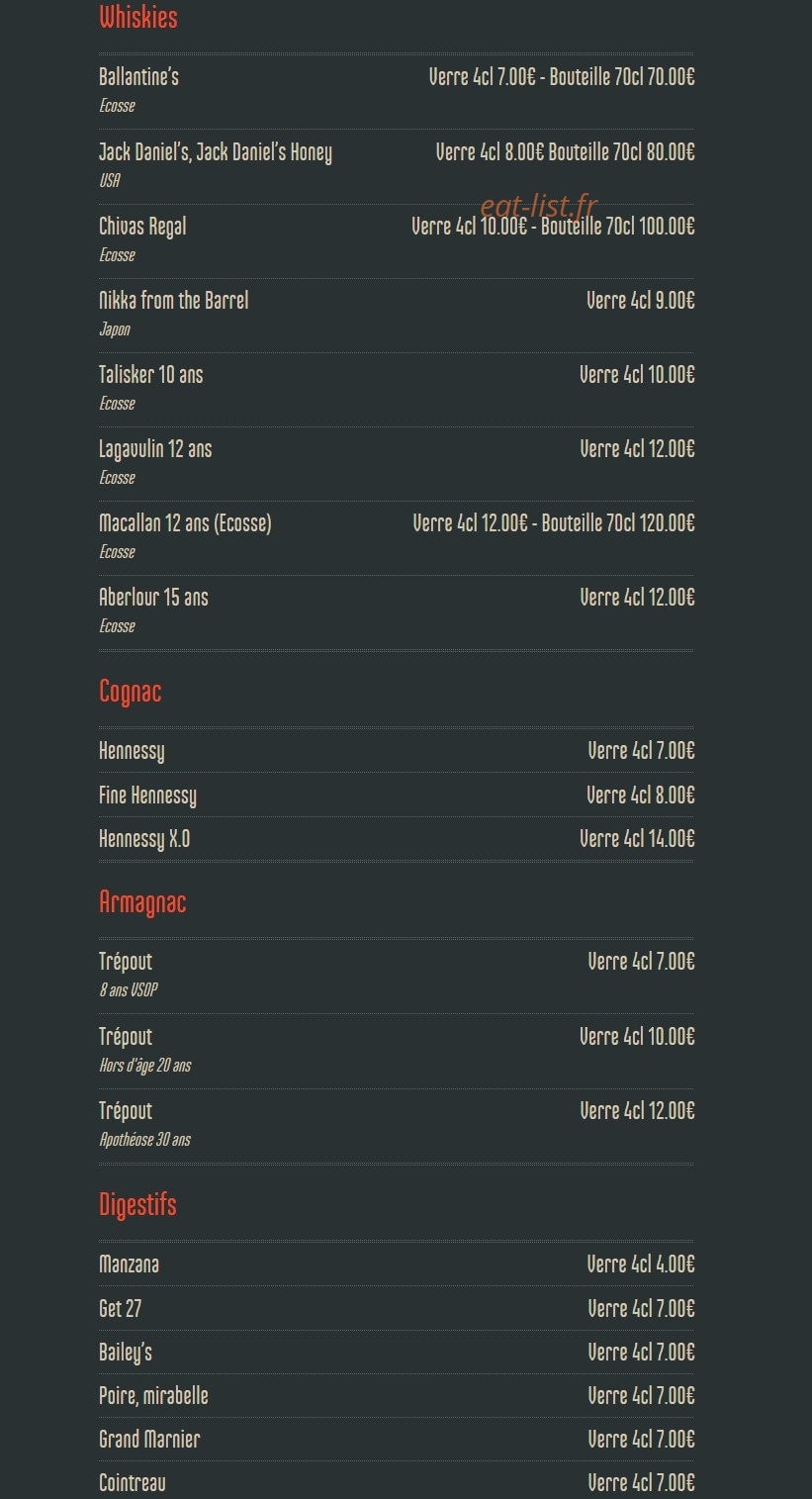Click the Armagnac section heading
Viewport: 812px width, 1499px height.
[142, 902]
